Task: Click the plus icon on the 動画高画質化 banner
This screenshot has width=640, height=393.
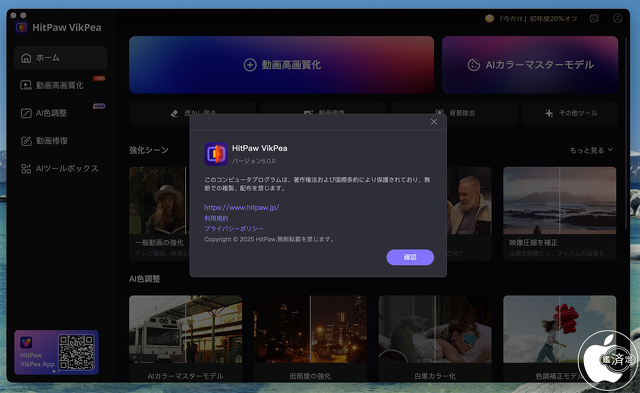Action: pyautogui.click(x=250, y=64)
